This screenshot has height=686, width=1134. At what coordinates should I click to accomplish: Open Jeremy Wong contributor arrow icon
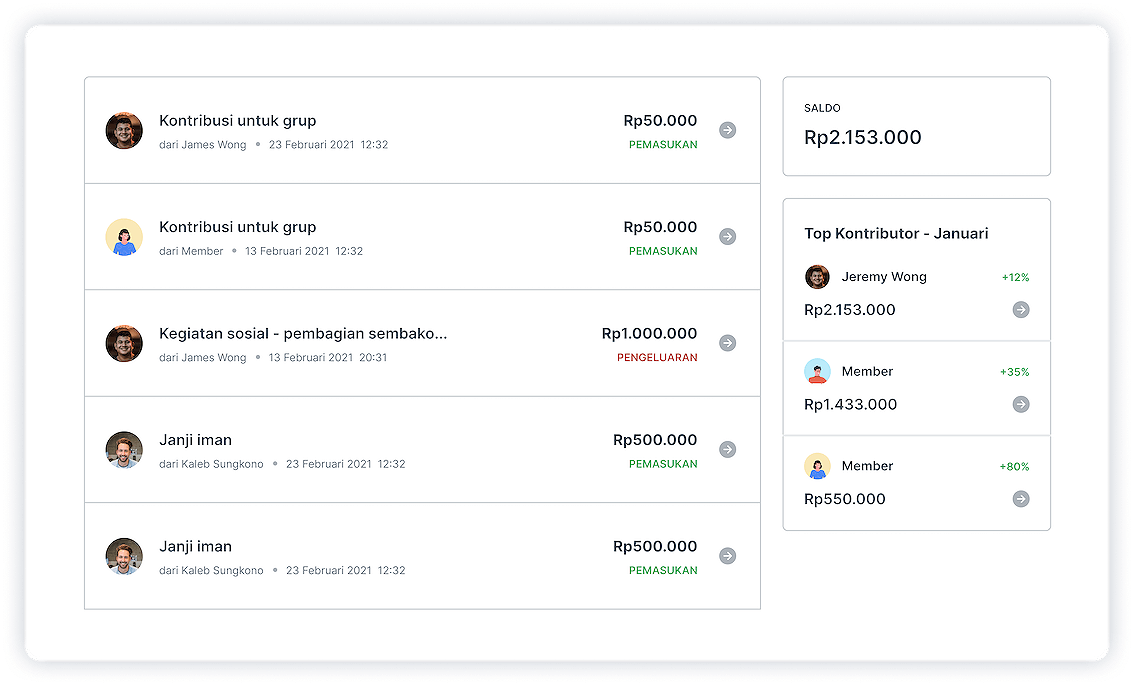pyautogui.click(x=1020, y=310)
